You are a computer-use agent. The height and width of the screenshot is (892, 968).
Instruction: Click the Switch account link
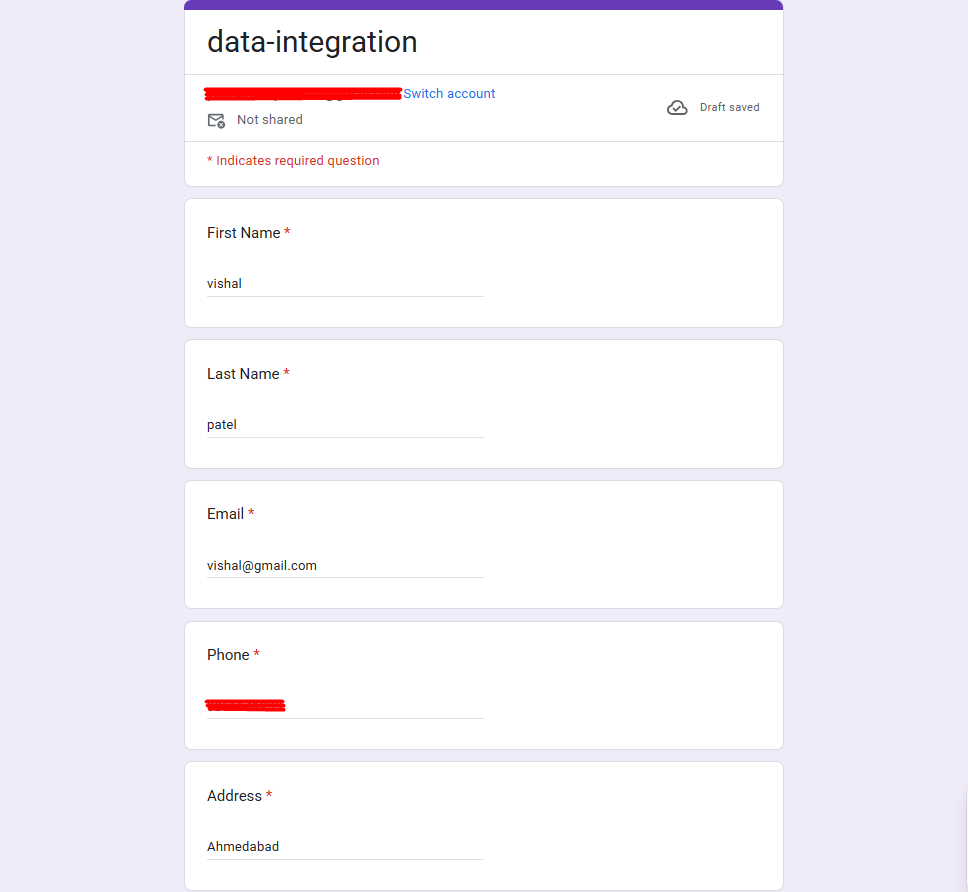coord(449,94)
